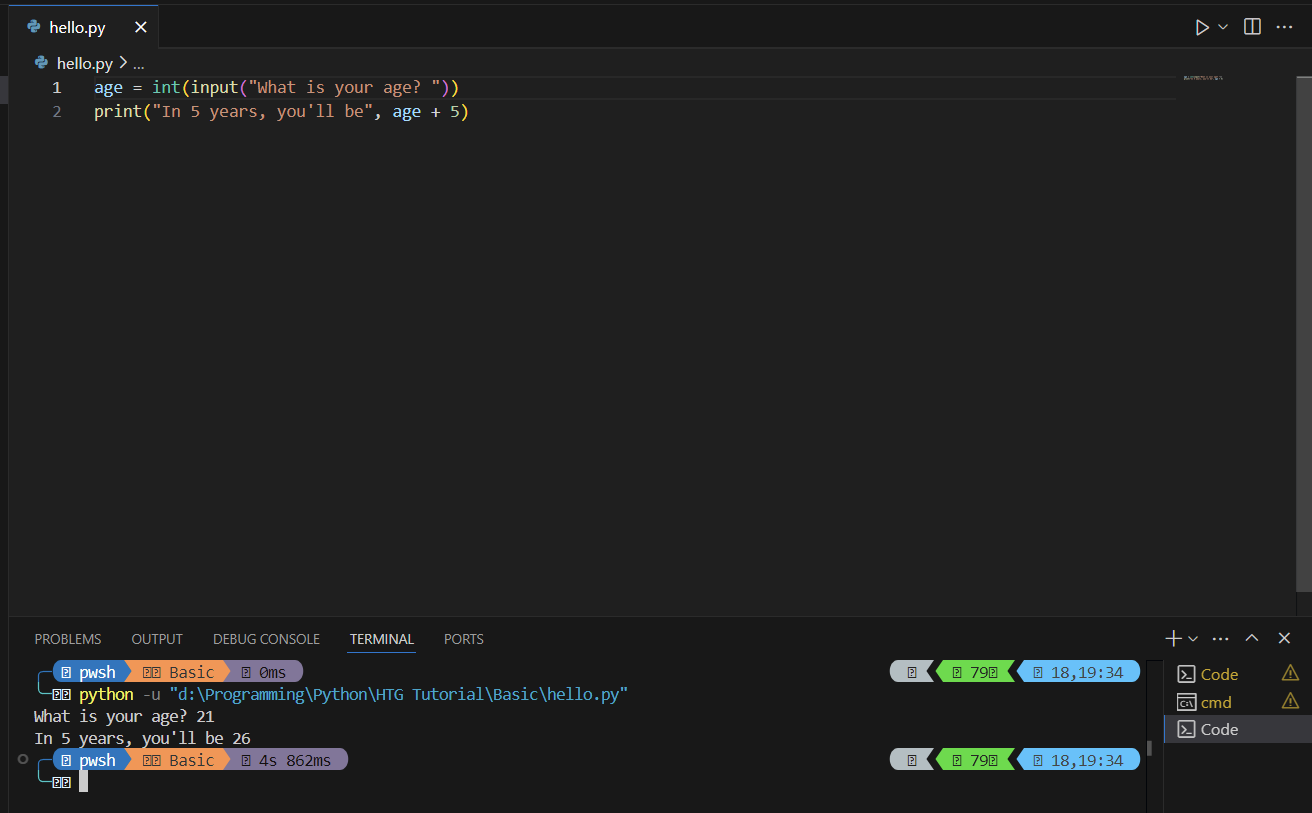
Task: Click the editor minimap code preview
Action: pyautogui.click(x=1203, y=77)
